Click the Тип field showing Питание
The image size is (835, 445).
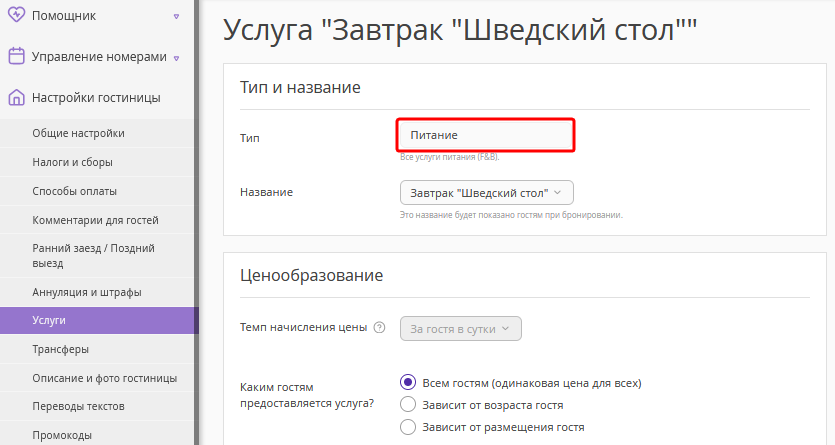(486, 135)
